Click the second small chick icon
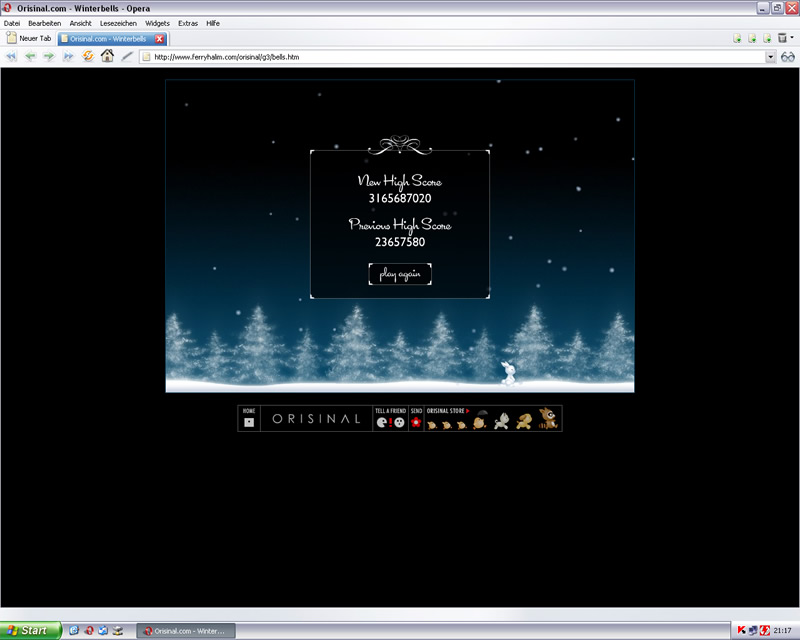This screenshot has height=640, width=800. 447,425
